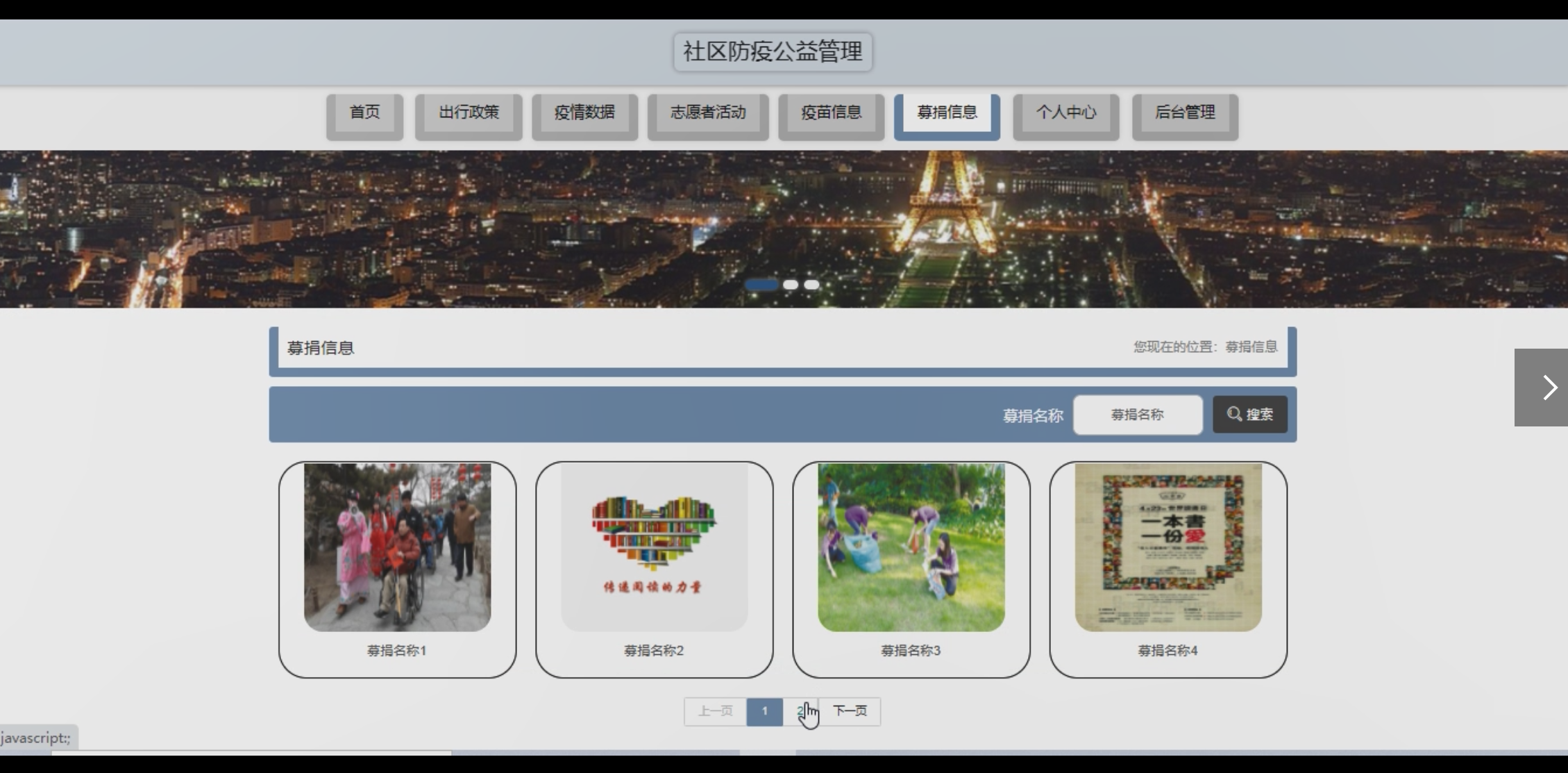Image resolution: width=1568 pixels, height=773 pixels.
Task: Go to pagination page 2
Action: click(800, 711)
